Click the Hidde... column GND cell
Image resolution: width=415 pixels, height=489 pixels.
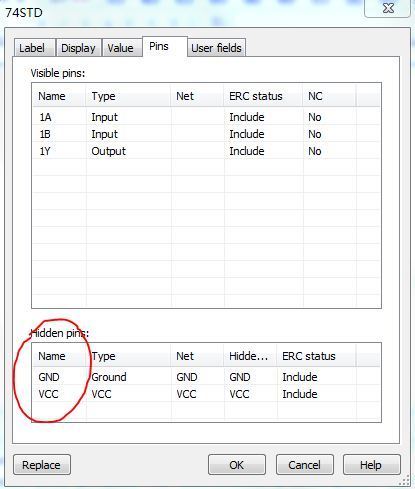(x=240, y=377)
